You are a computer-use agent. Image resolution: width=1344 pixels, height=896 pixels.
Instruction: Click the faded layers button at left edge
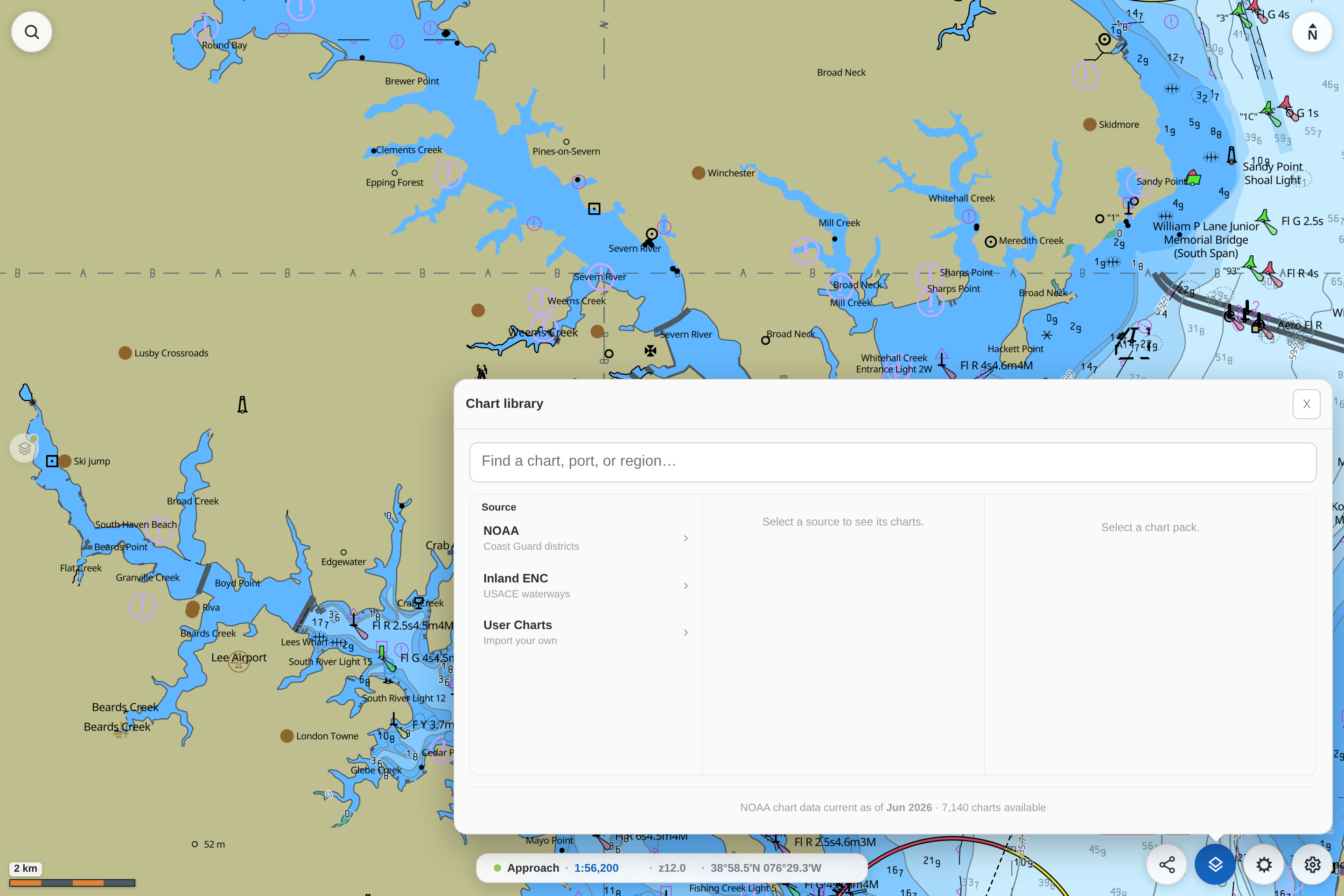24,448
